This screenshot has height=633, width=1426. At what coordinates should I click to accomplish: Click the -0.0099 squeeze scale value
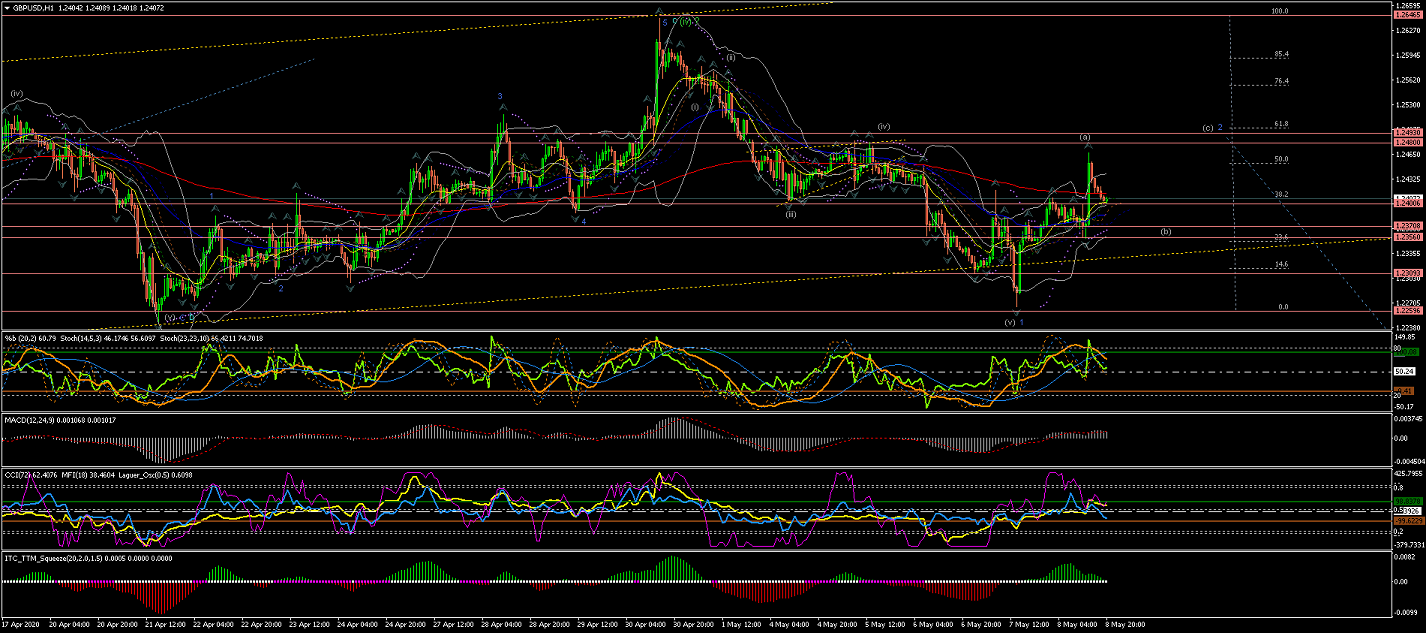pyautogui.click(x=1408, y=611)
